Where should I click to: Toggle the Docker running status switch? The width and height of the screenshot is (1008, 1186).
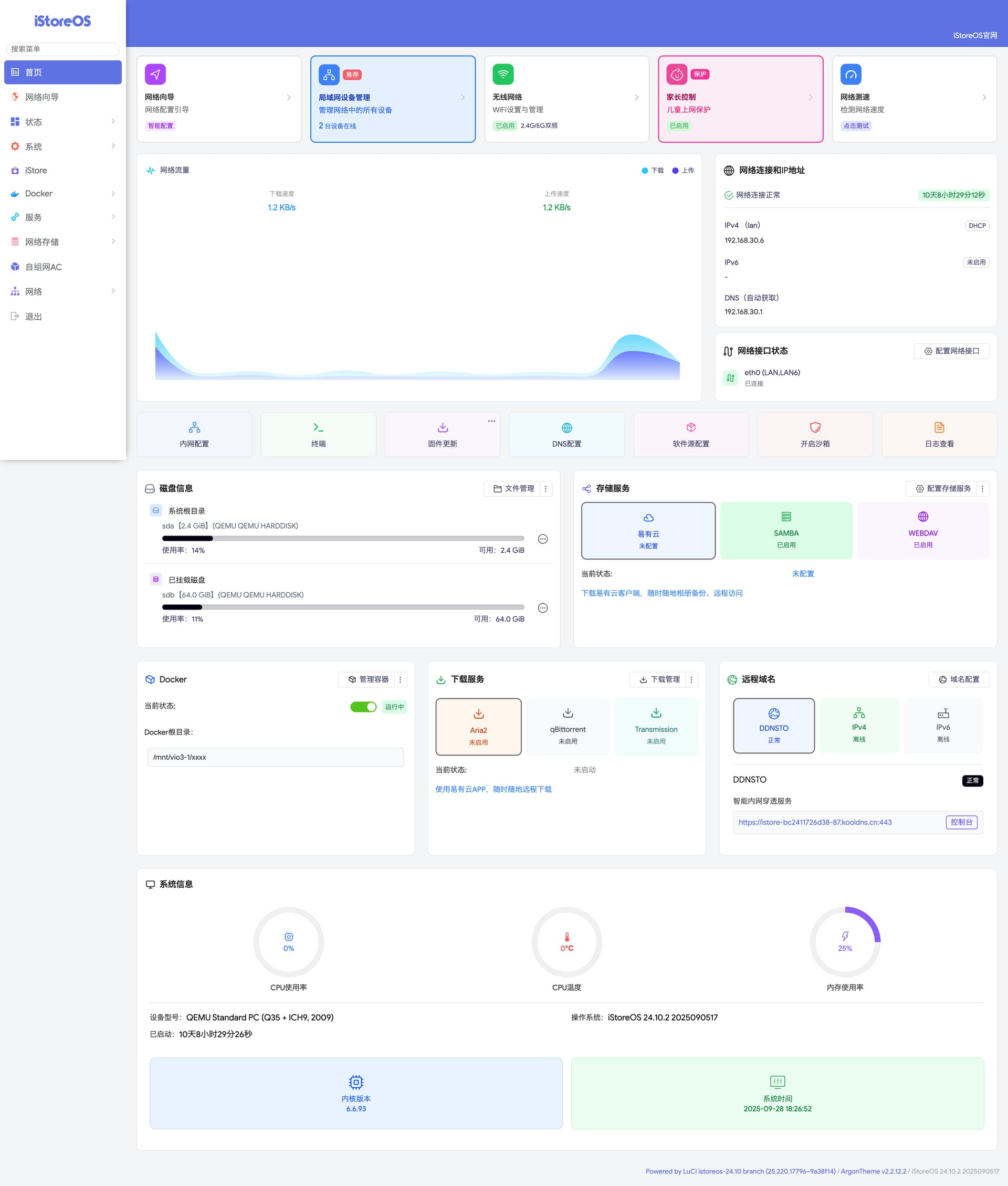coord(363,707)
